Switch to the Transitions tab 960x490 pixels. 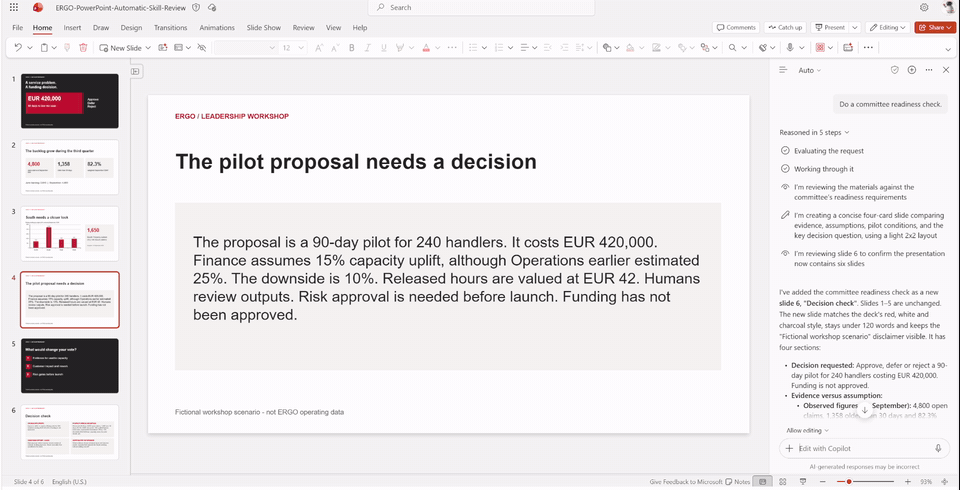(171, 28)
